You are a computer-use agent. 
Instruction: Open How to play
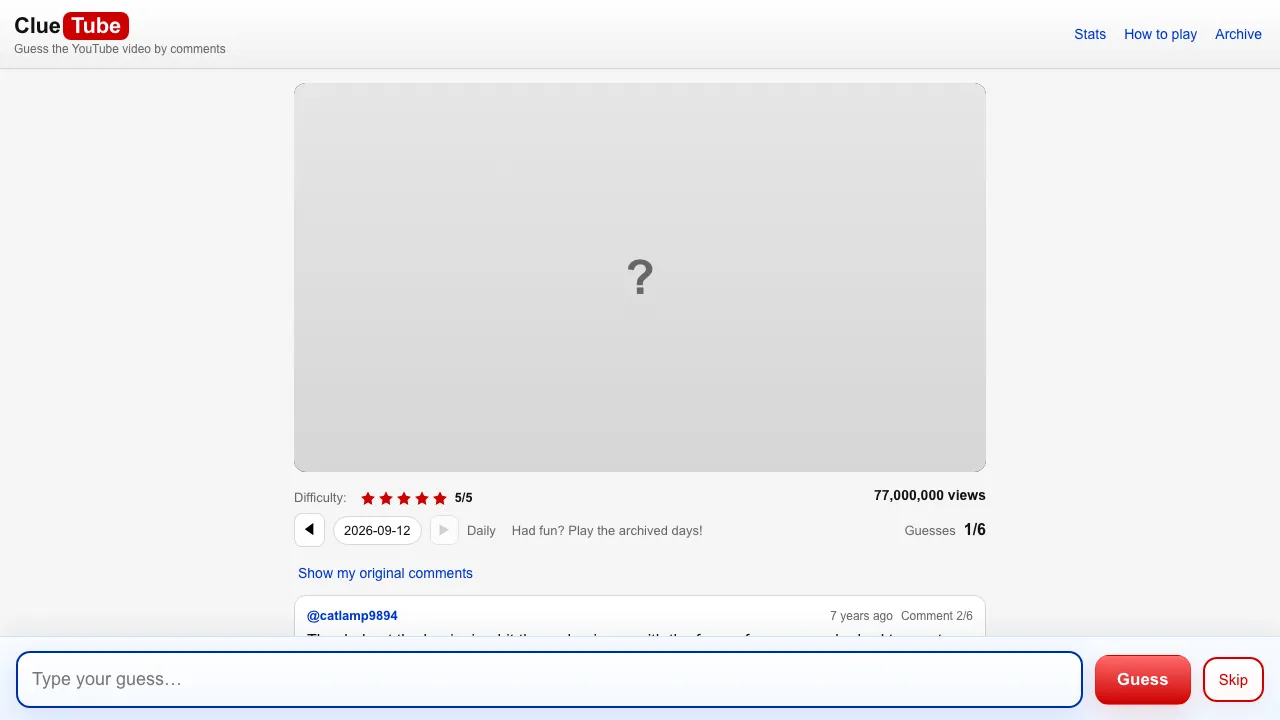[x=1160, y=34]
